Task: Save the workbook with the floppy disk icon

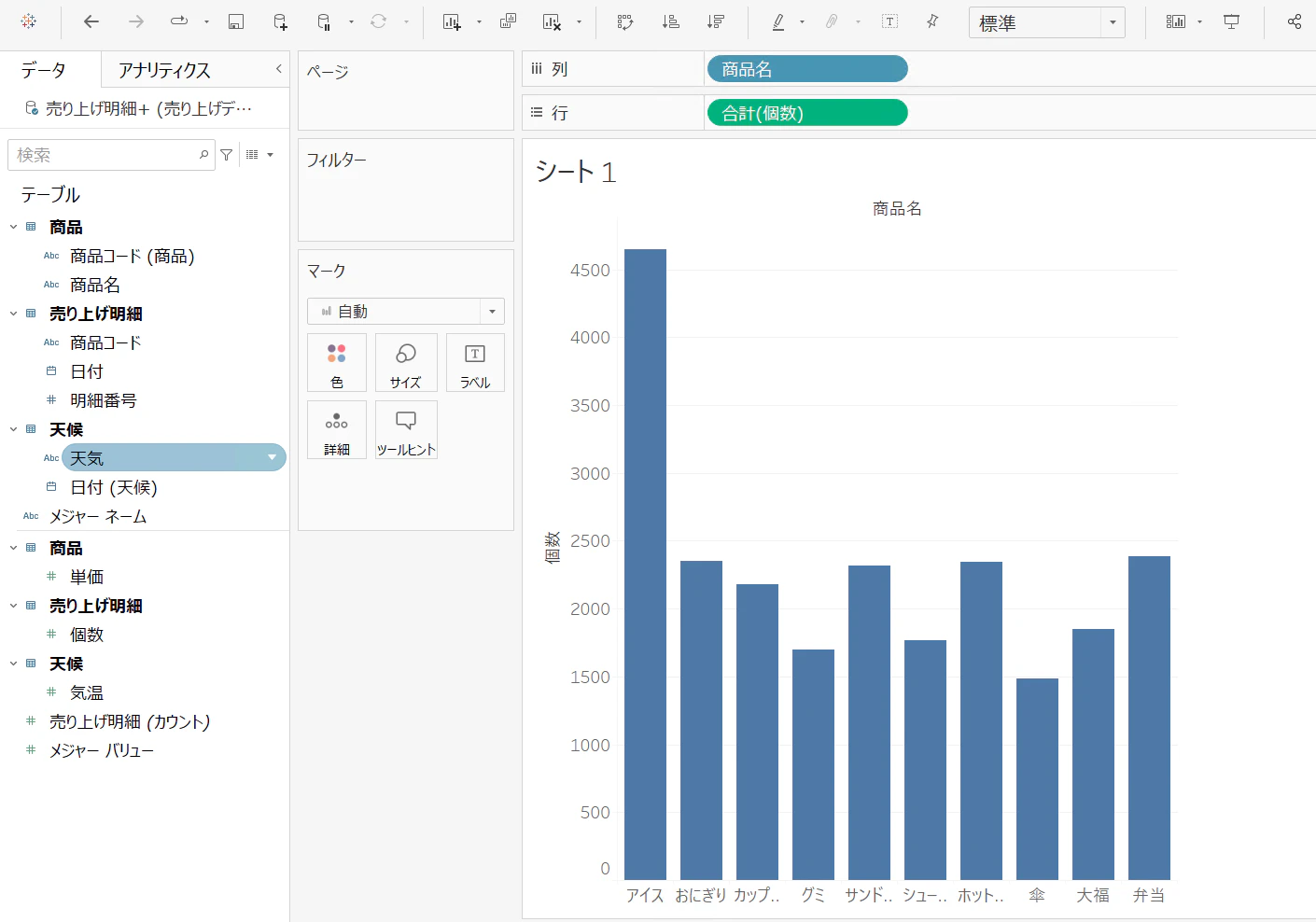Action: [x=236, y=21]
